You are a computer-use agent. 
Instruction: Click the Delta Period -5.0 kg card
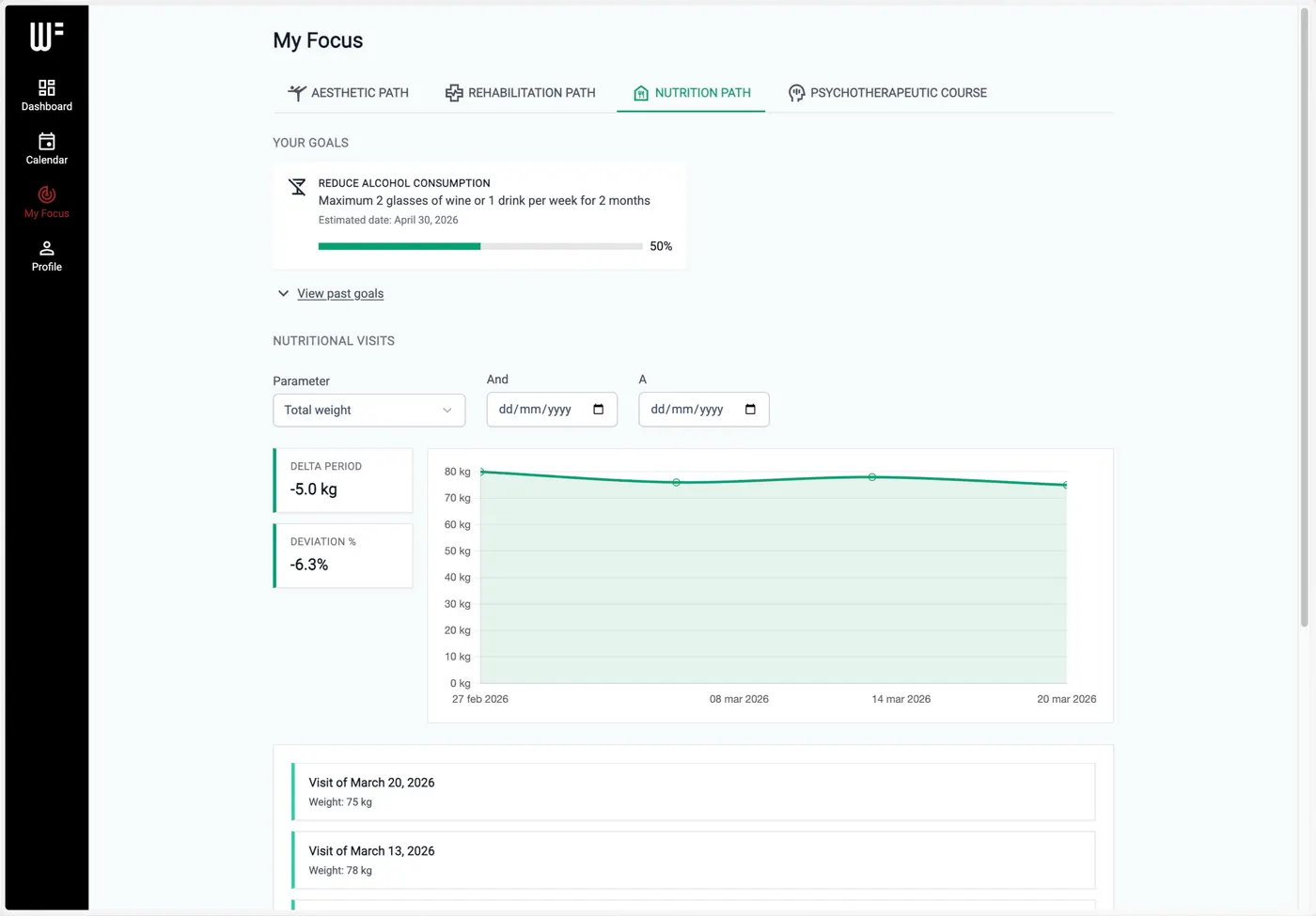point(343,480)
